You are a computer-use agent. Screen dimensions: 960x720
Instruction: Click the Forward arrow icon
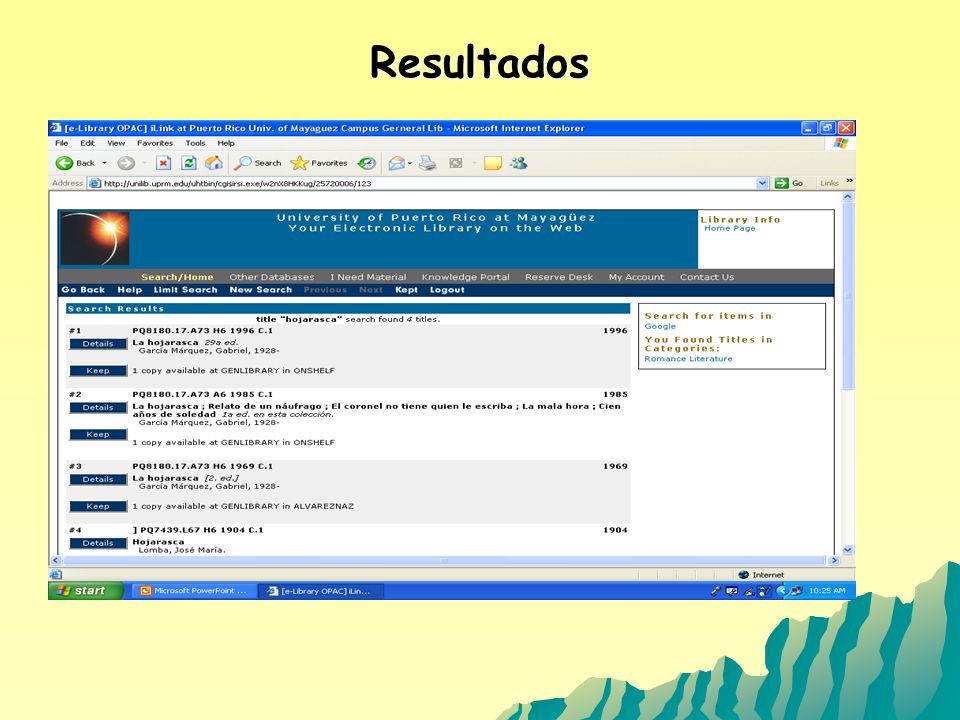[126, 163]
